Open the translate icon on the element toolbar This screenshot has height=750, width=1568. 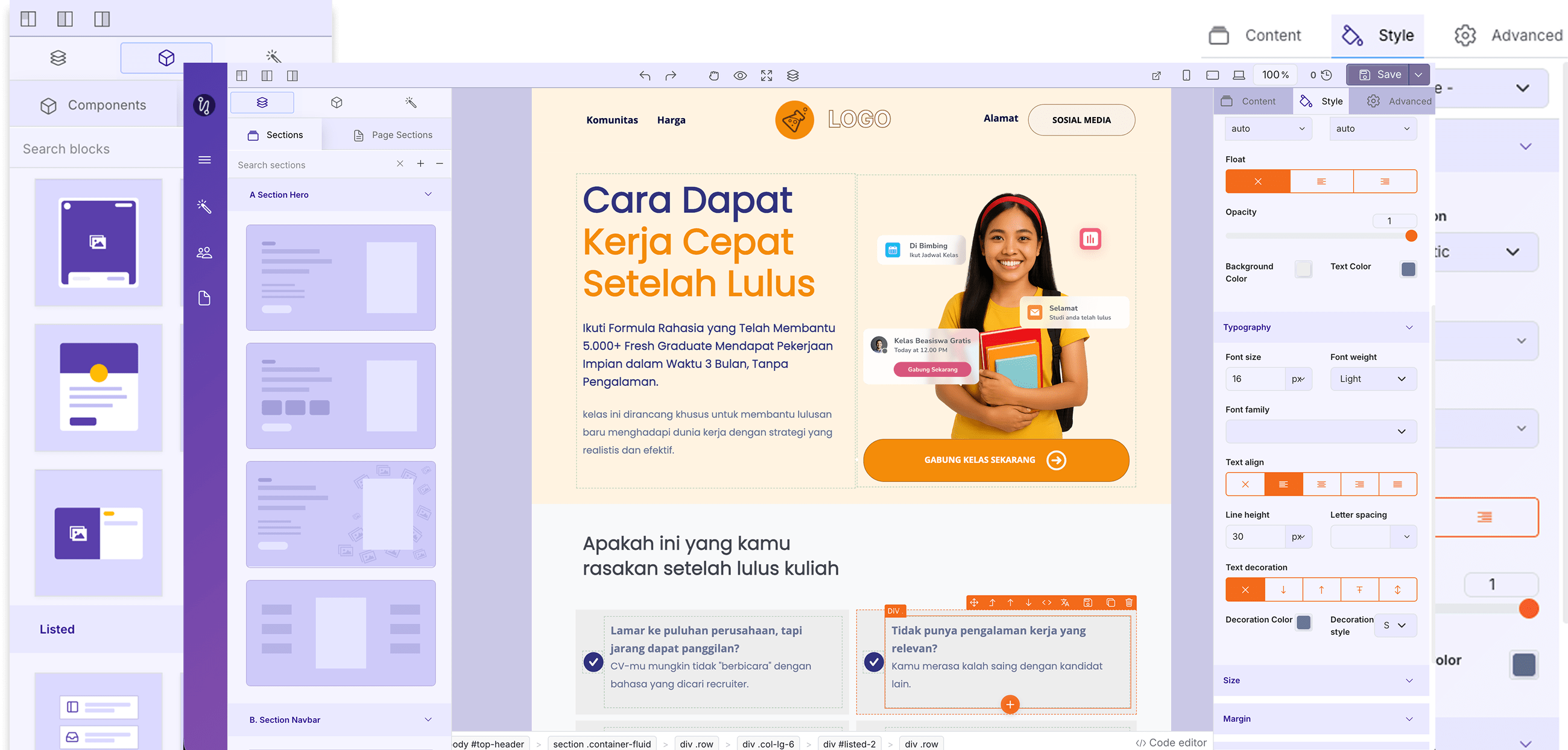click(x=1064, y=602)
